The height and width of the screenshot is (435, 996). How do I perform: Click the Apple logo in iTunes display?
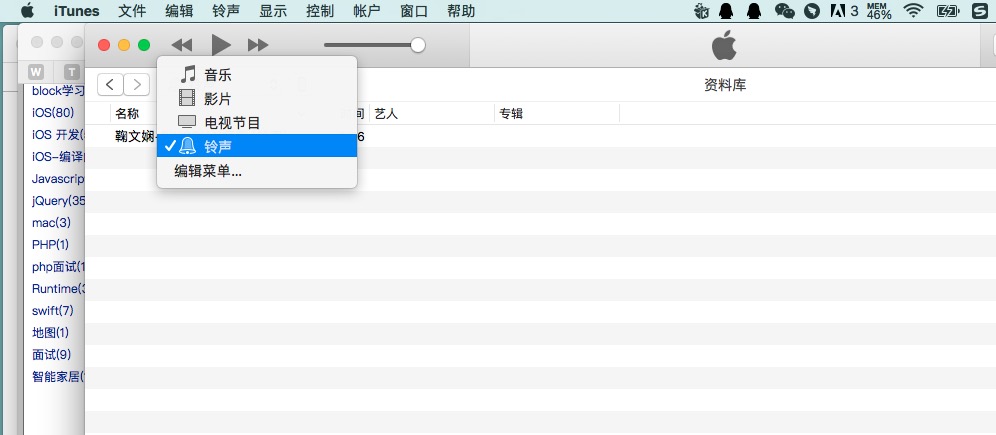click(724, 46)
